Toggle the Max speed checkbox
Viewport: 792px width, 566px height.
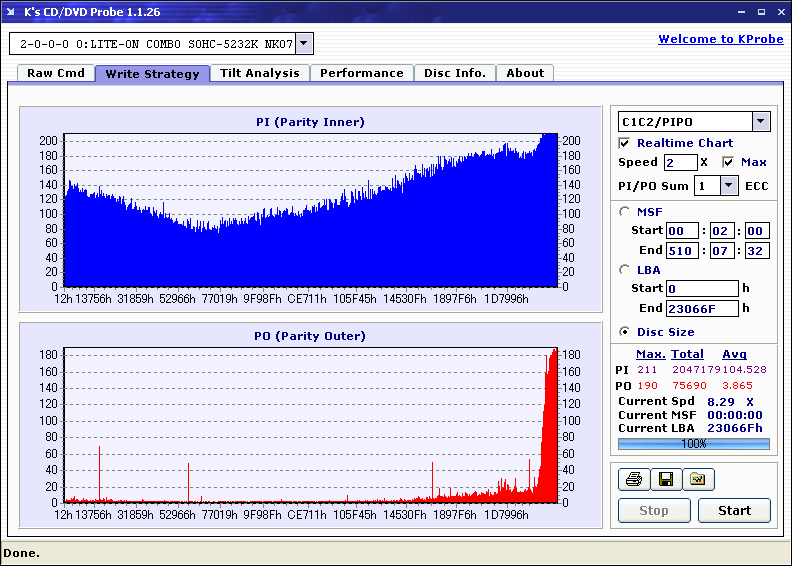pyautogui.click(x=728, y=163)
